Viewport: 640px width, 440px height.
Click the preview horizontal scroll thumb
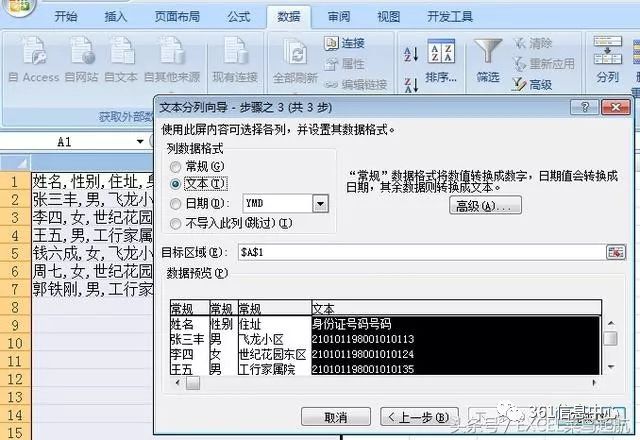click(x=193, y=383)
